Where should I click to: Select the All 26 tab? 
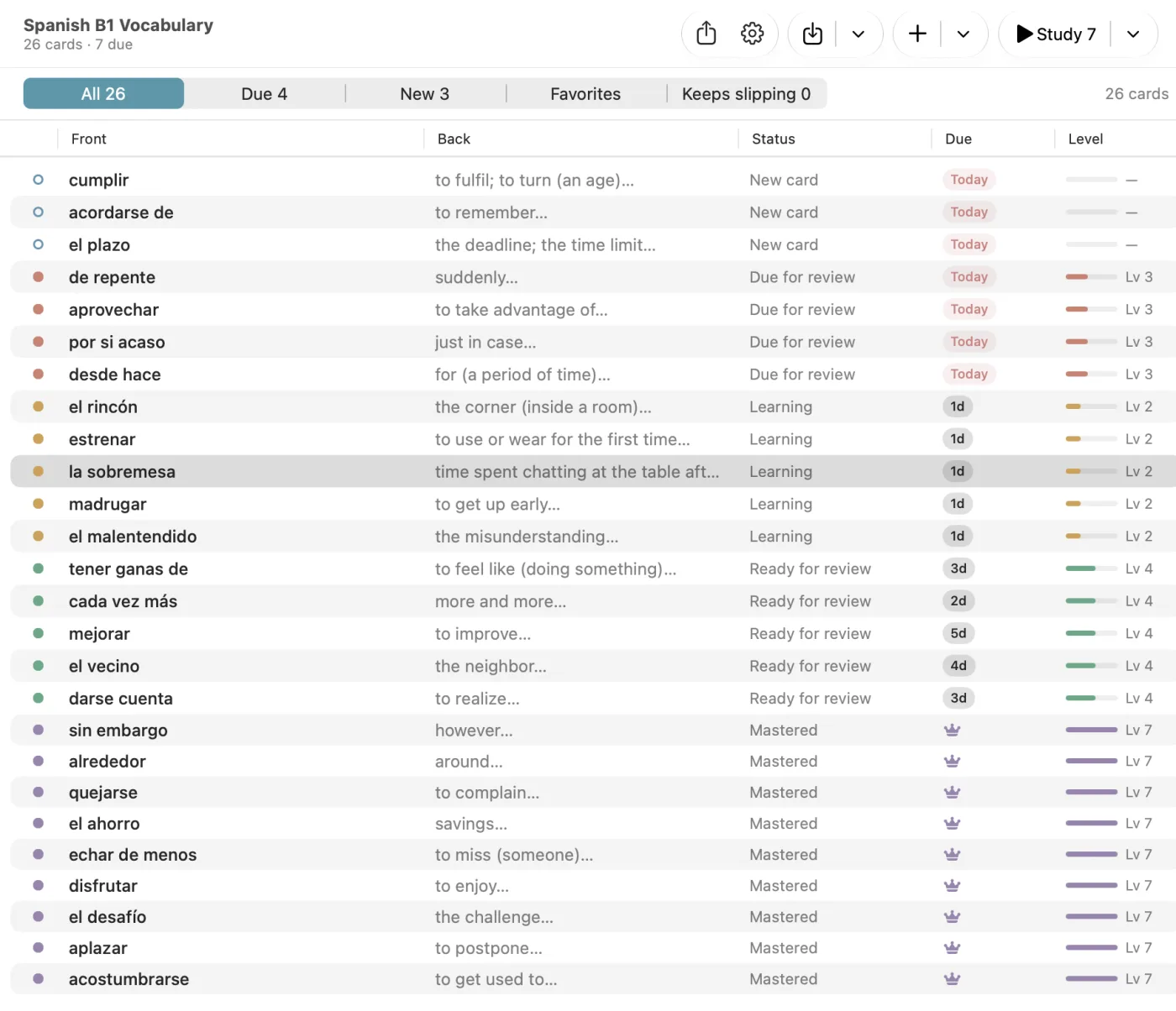coord(103,94)
